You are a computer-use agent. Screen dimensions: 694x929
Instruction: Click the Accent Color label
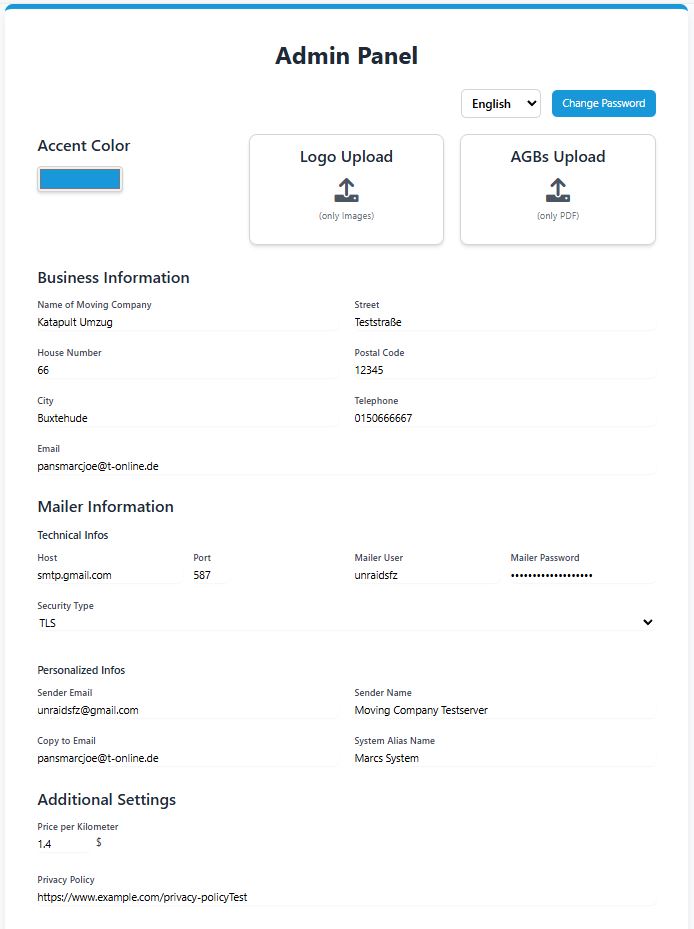tap(84, 146)
